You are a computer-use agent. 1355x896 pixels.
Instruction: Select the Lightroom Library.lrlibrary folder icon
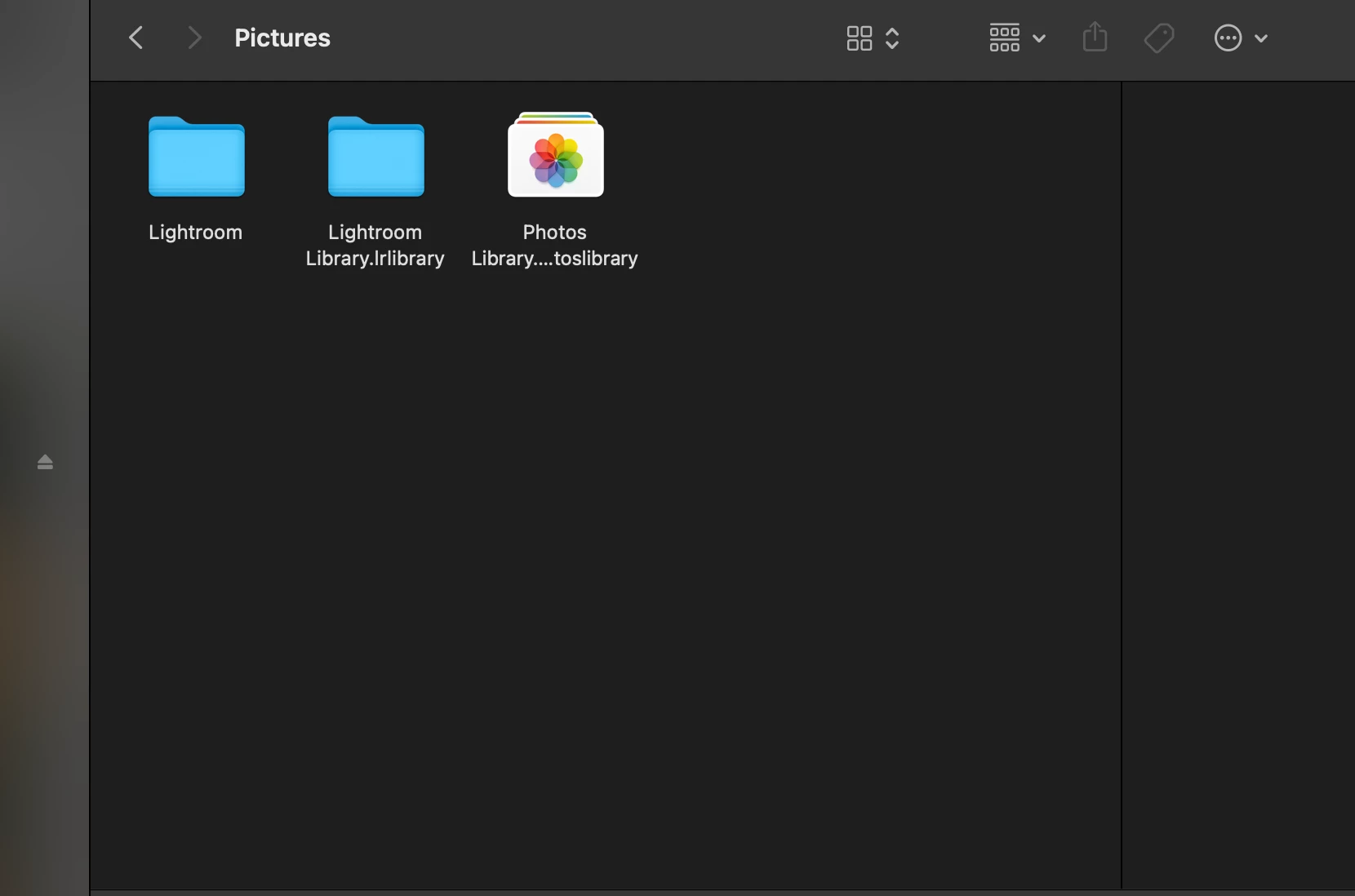point(376,156)
